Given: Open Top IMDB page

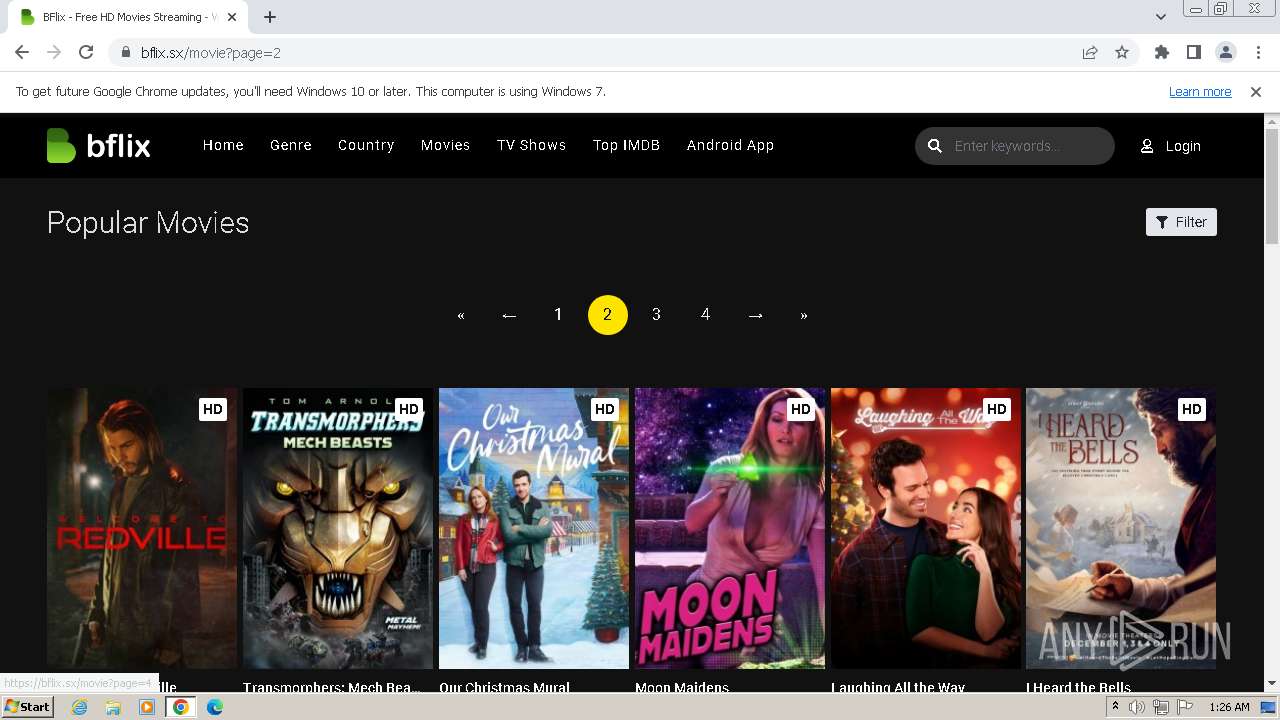Looking at the screenshot, I should [626, 145].
